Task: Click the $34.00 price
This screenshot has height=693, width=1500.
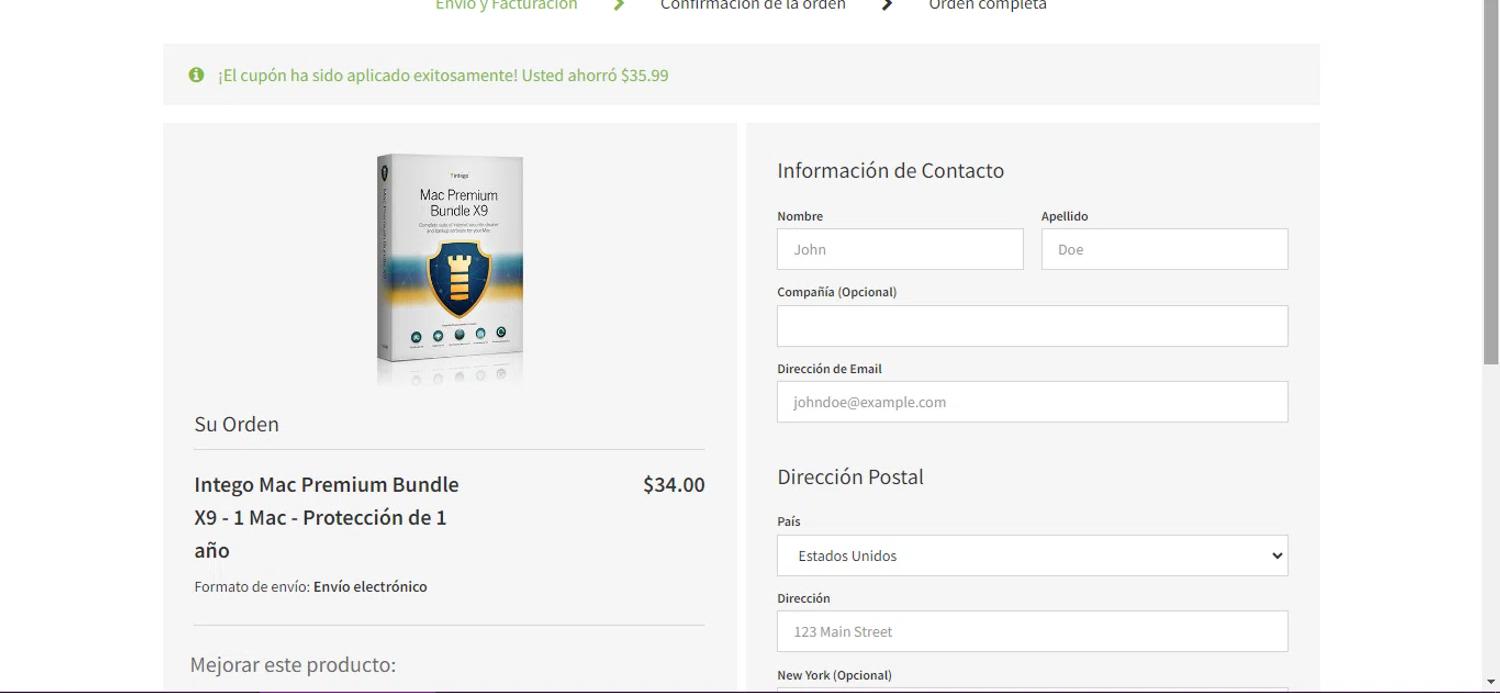Action: (x=674, y=485)
